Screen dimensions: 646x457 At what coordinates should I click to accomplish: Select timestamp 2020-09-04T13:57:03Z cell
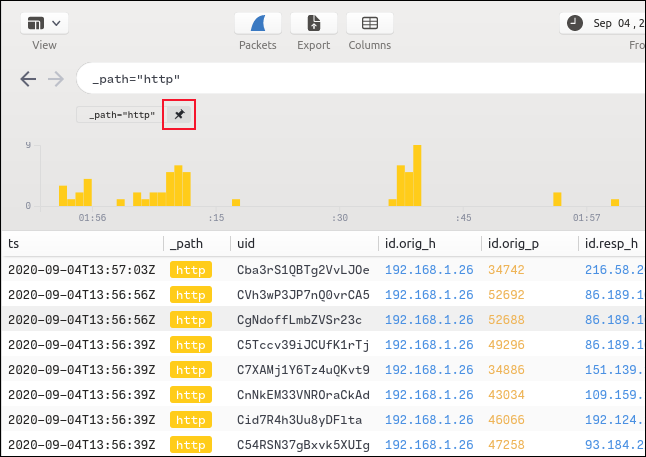coord(82,270)
